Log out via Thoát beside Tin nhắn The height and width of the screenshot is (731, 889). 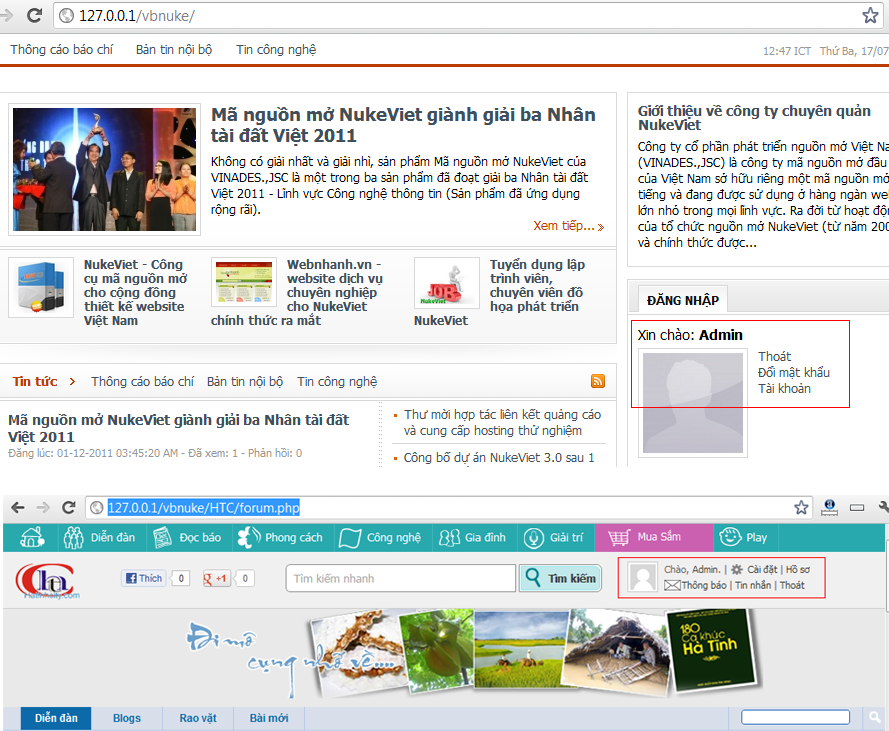pos(792,585)
